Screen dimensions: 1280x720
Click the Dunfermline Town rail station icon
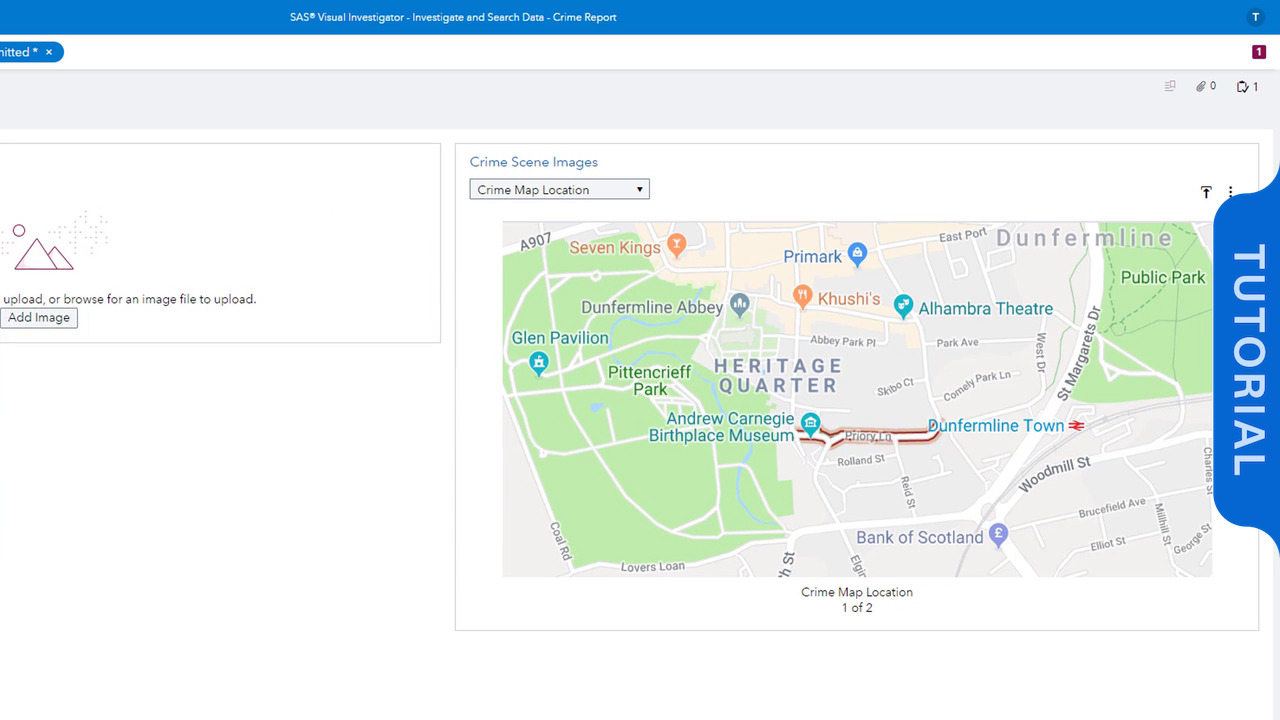1076,426
